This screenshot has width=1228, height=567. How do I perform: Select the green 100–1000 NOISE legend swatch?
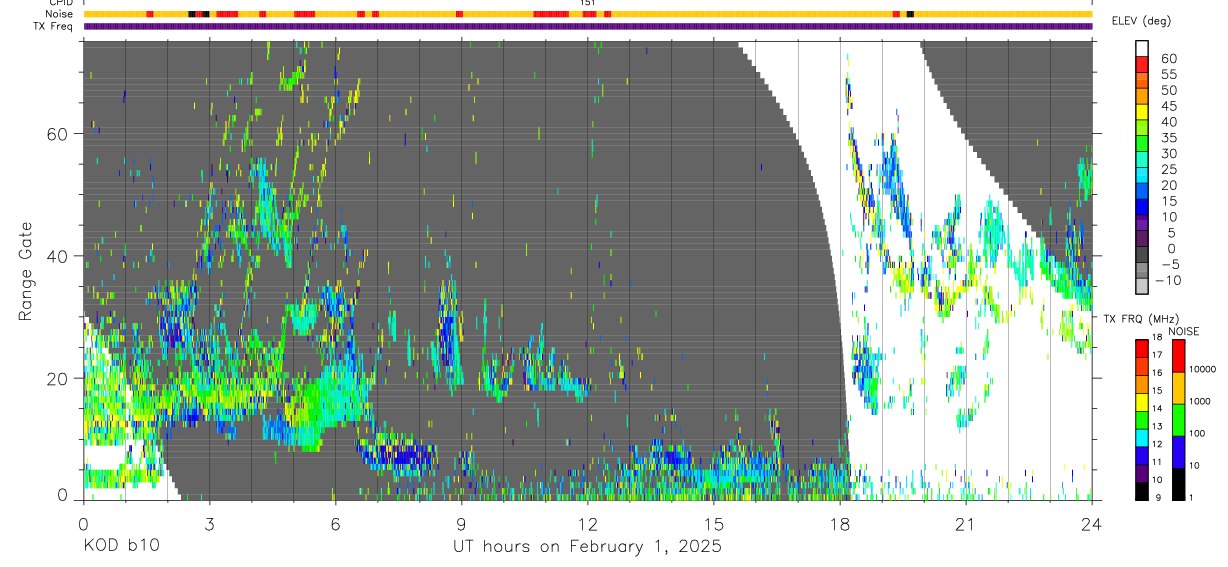pyautogui.click(x=1178, y=420)
